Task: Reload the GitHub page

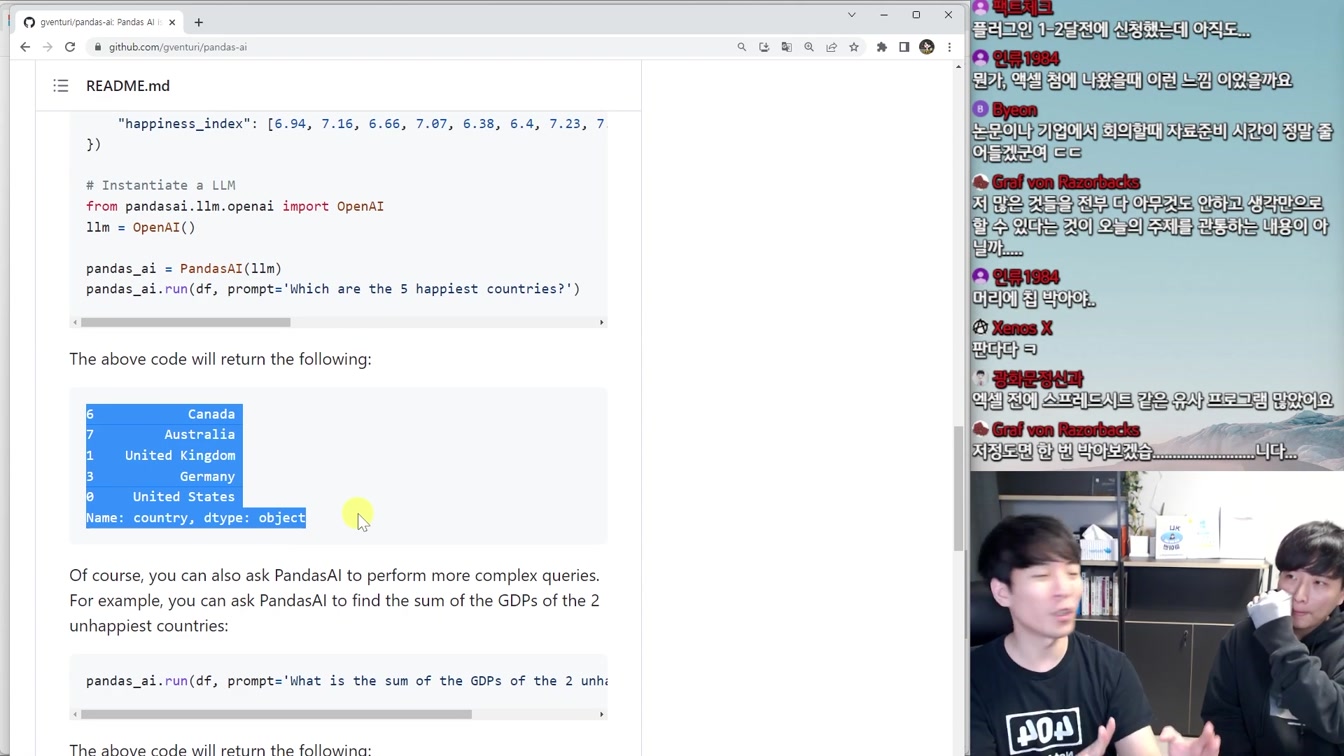Action: [70, 47]
